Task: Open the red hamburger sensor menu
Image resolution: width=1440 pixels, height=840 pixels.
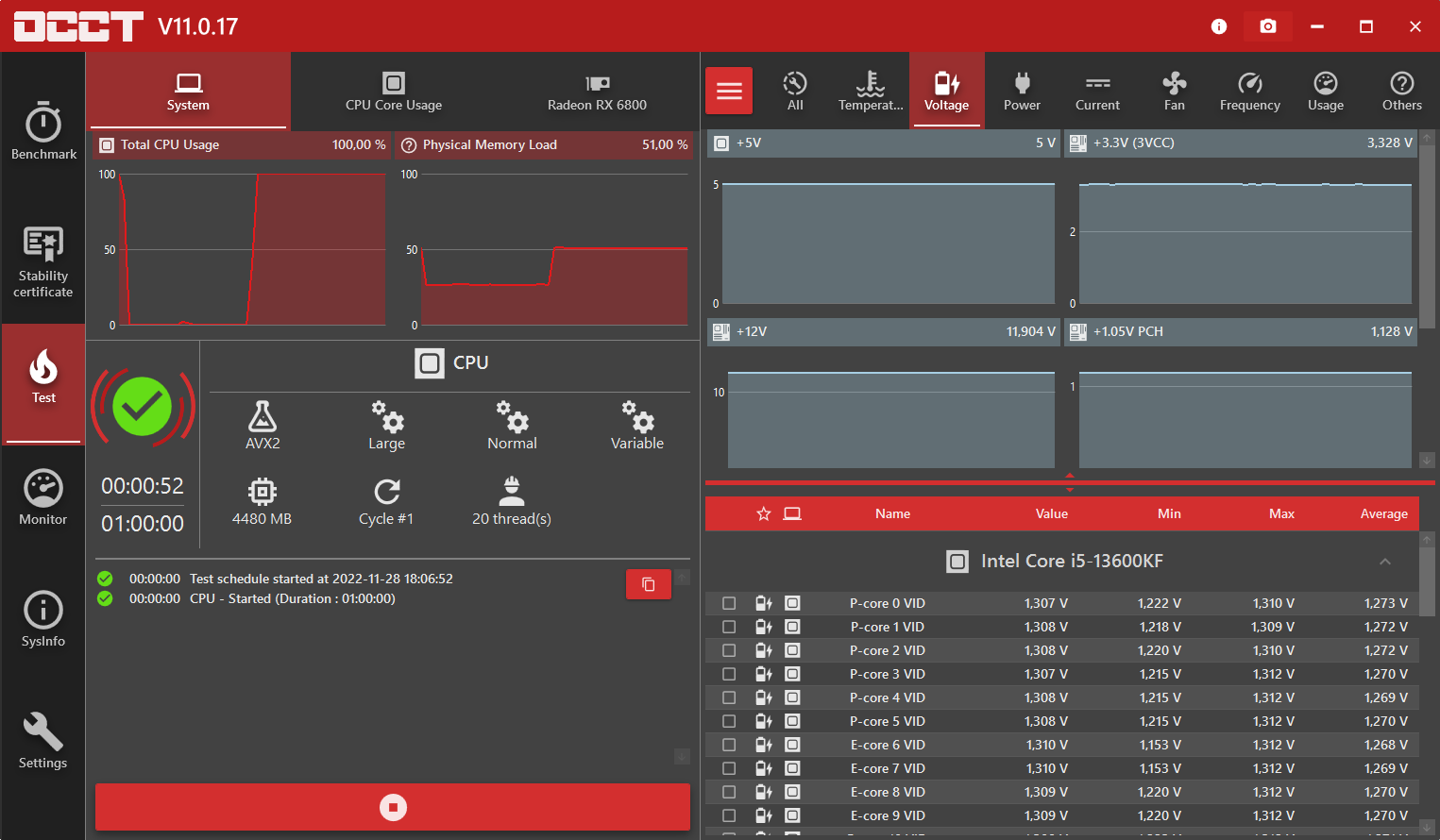Action: tap(729, 91)
